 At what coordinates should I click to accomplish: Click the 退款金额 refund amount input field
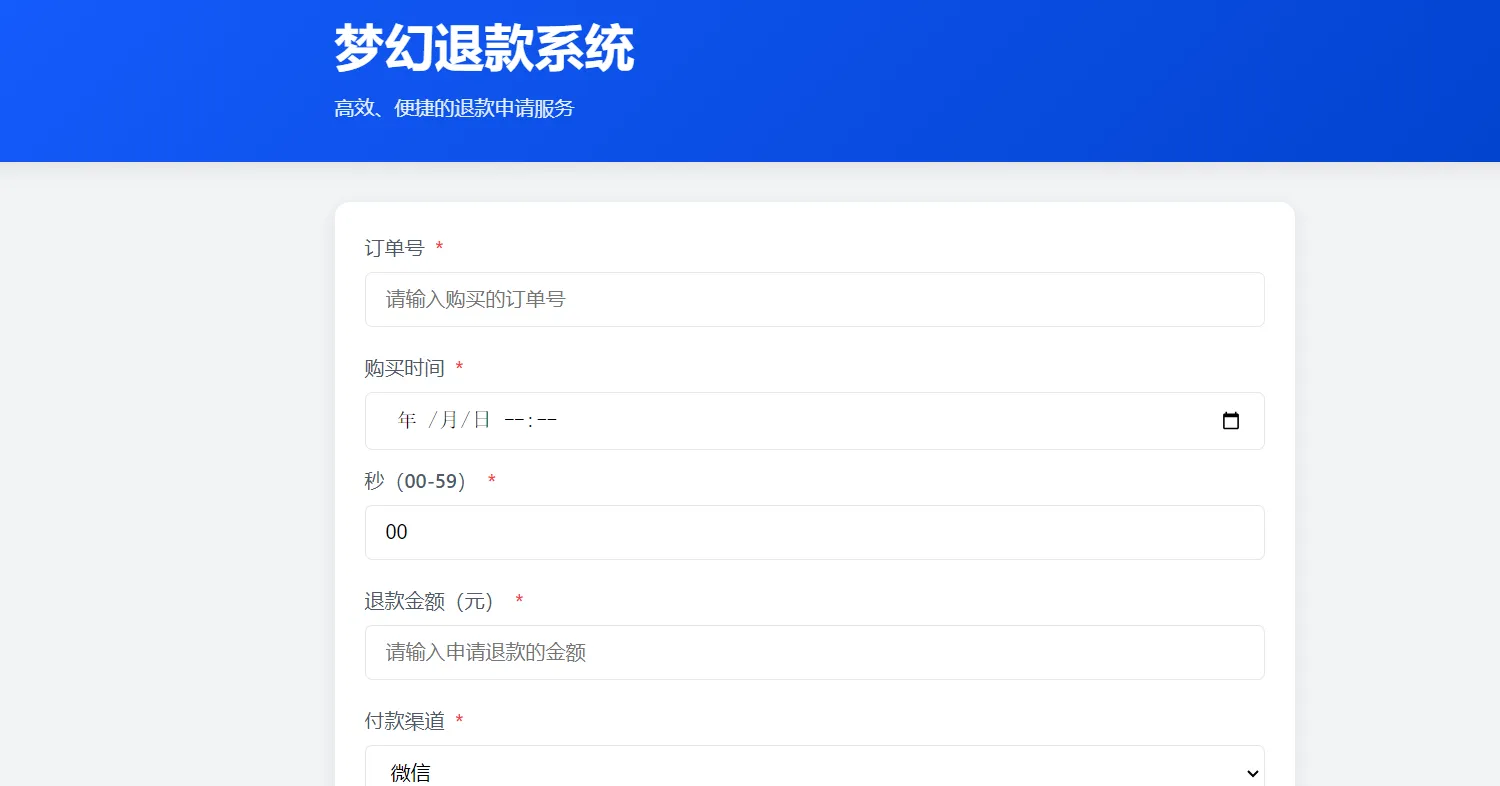(815, 652)
